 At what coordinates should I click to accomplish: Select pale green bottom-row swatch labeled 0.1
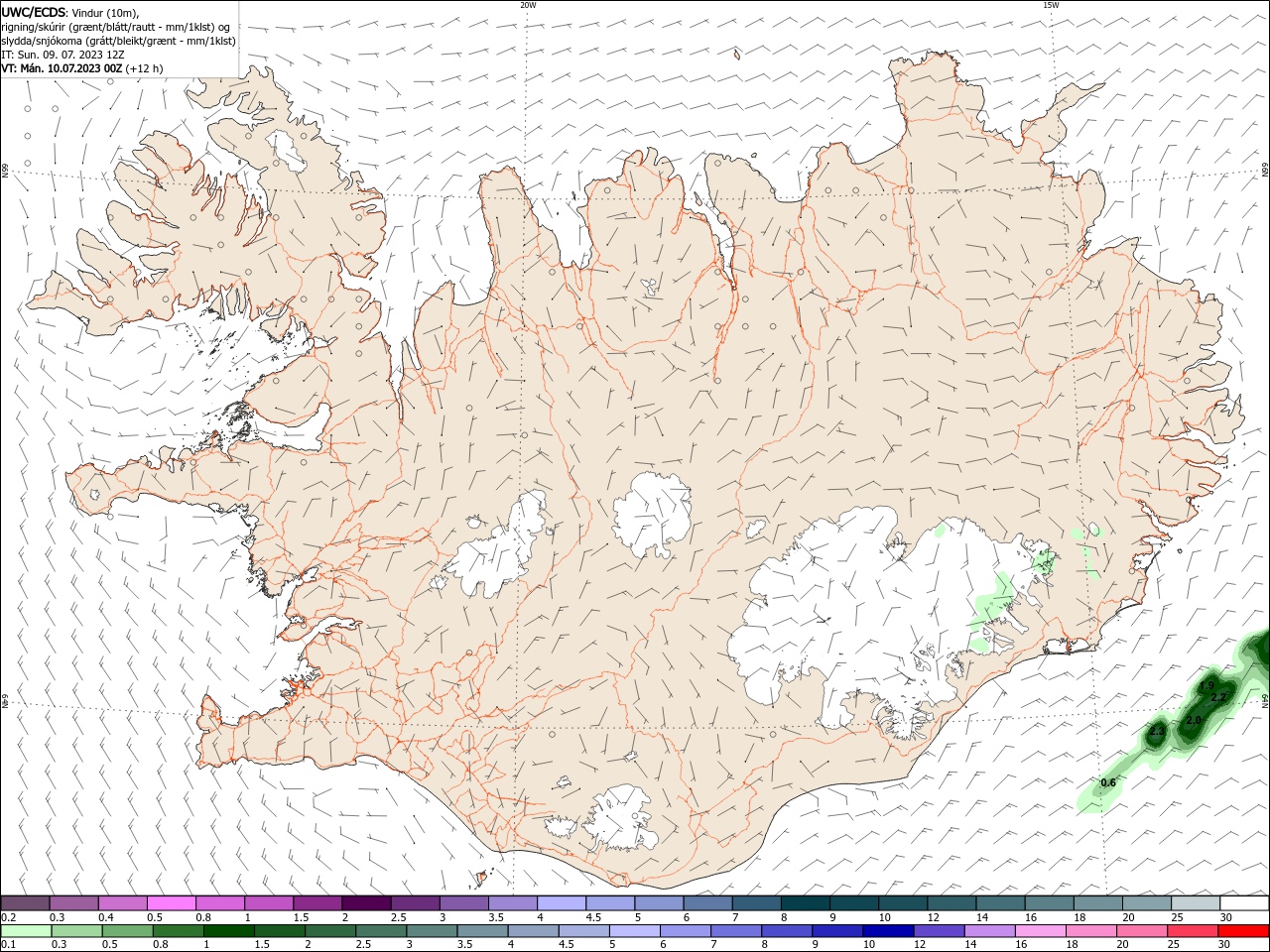(x=26, y=931)
